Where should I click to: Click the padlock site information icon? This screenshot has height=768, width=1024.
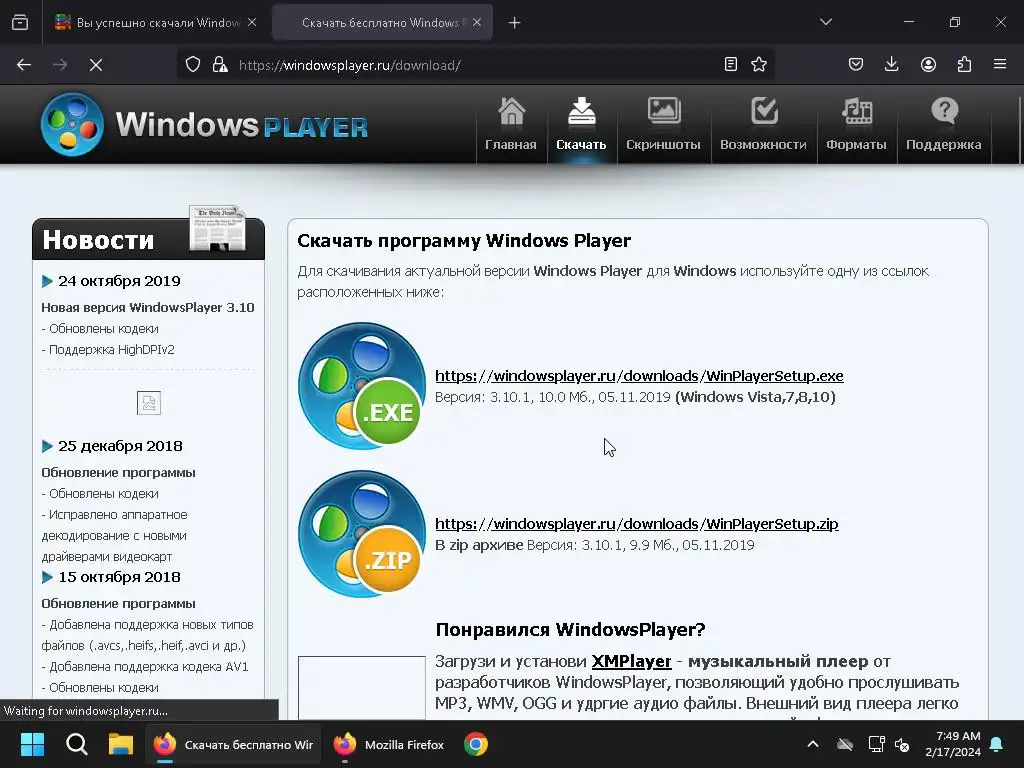click(220, 65)
